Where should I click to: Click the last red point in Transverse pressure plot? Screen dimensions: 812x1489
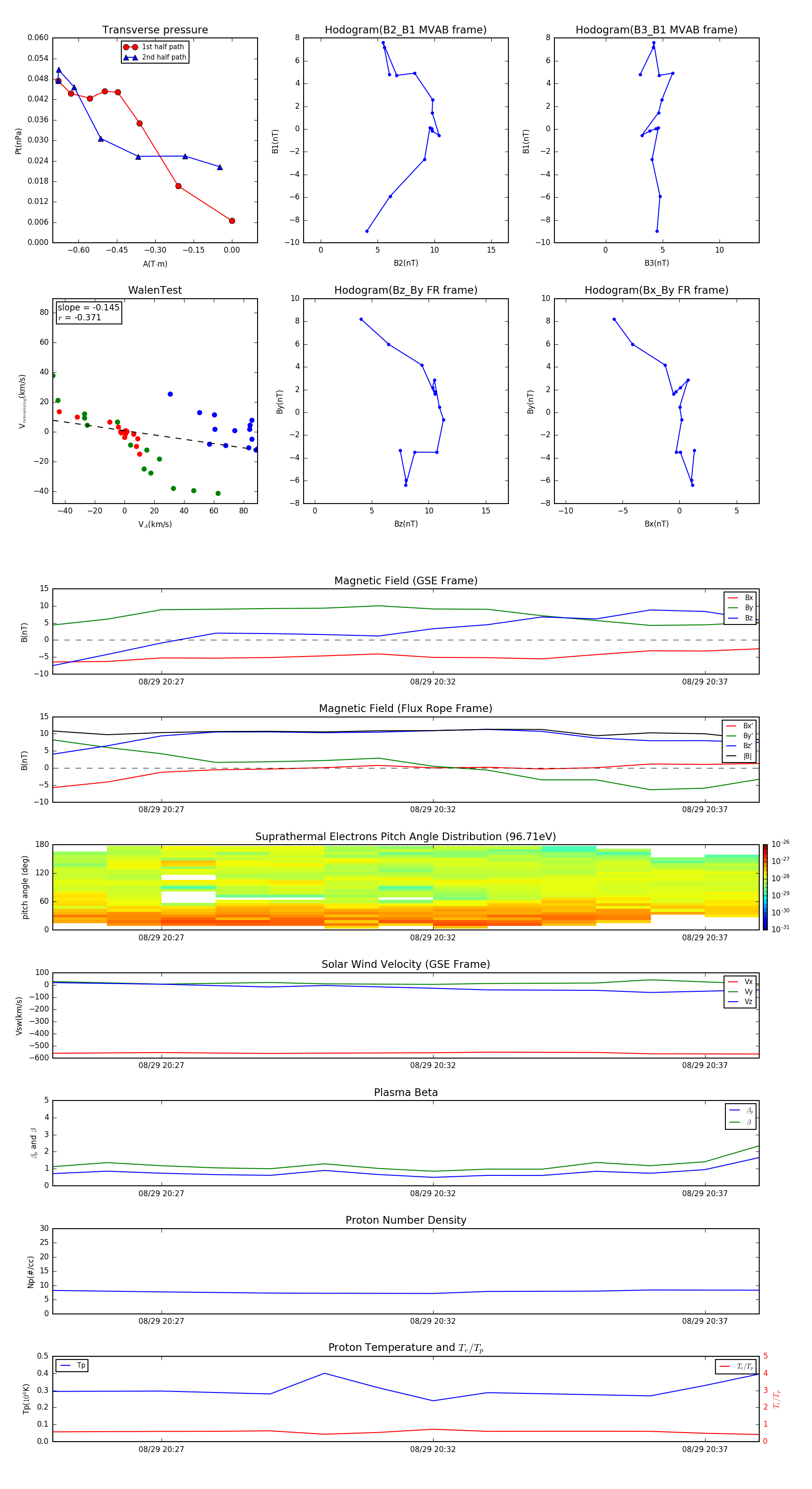click(x=232, y=221)
